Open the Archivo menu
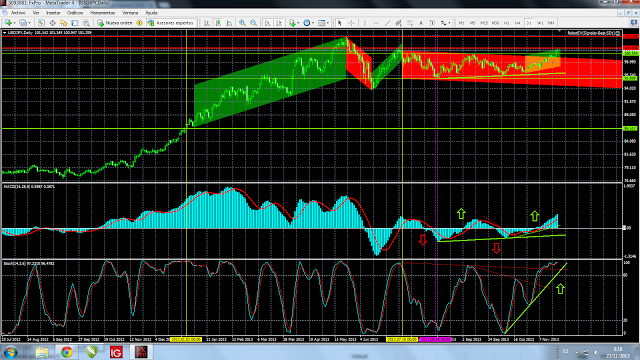Screen dimensions: 640x360 (x=18, y=13)
